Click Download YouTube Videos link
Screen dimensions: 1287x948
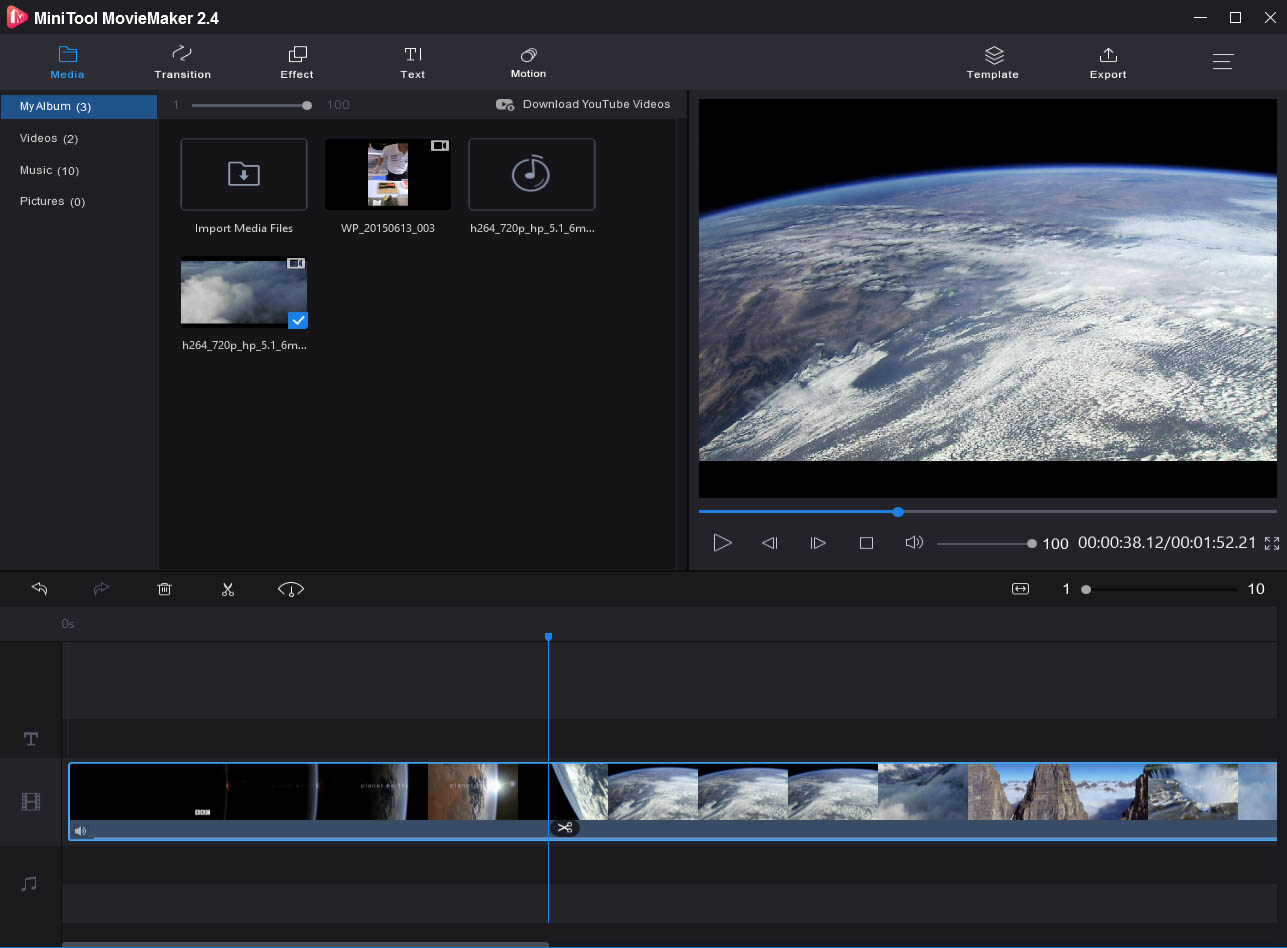pos(583,104)
